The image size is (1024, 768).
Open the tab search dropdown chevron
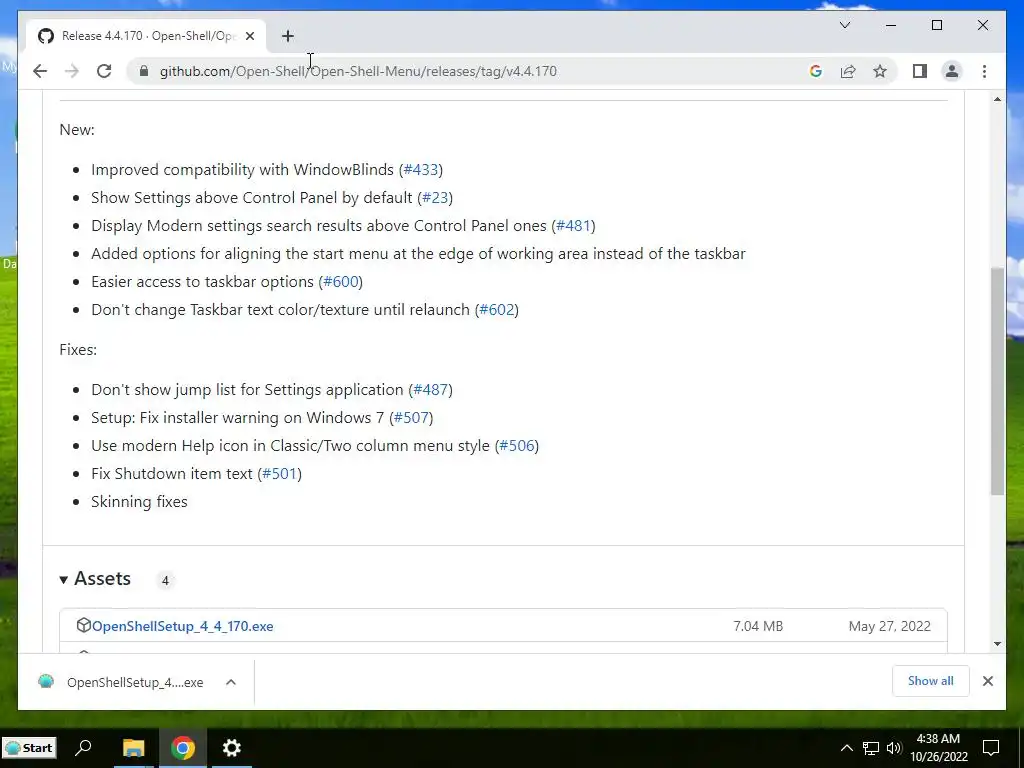pos(844,25)
